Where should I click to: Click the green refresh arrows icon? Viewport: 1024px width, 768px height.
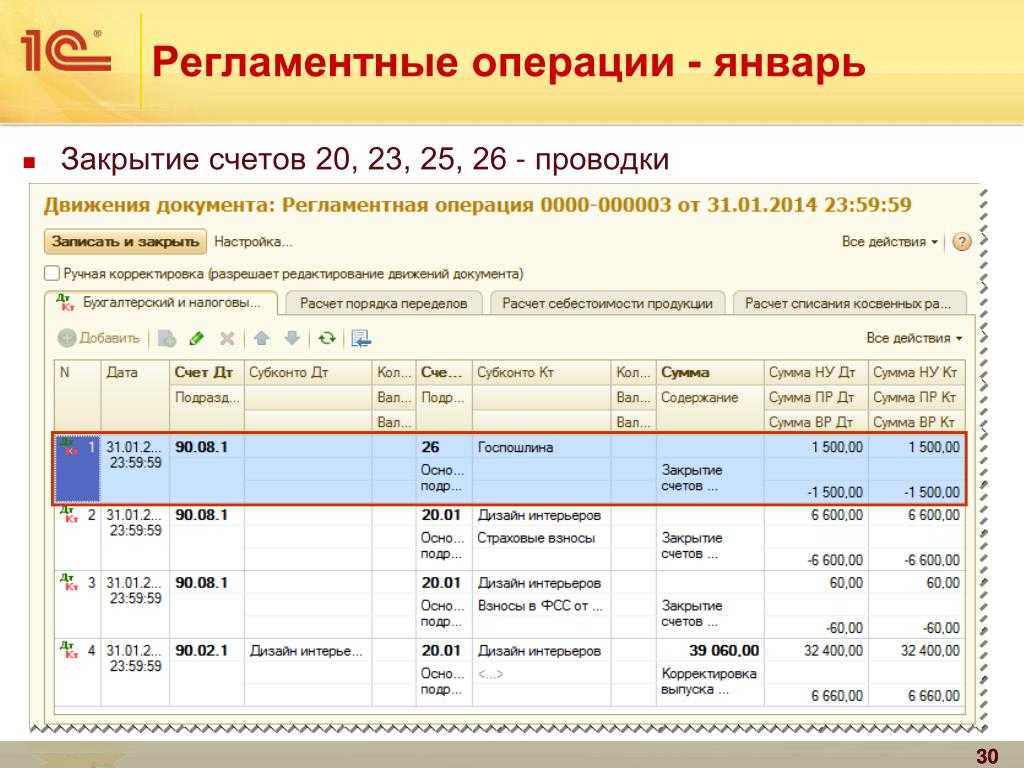(x=327, y=338)
